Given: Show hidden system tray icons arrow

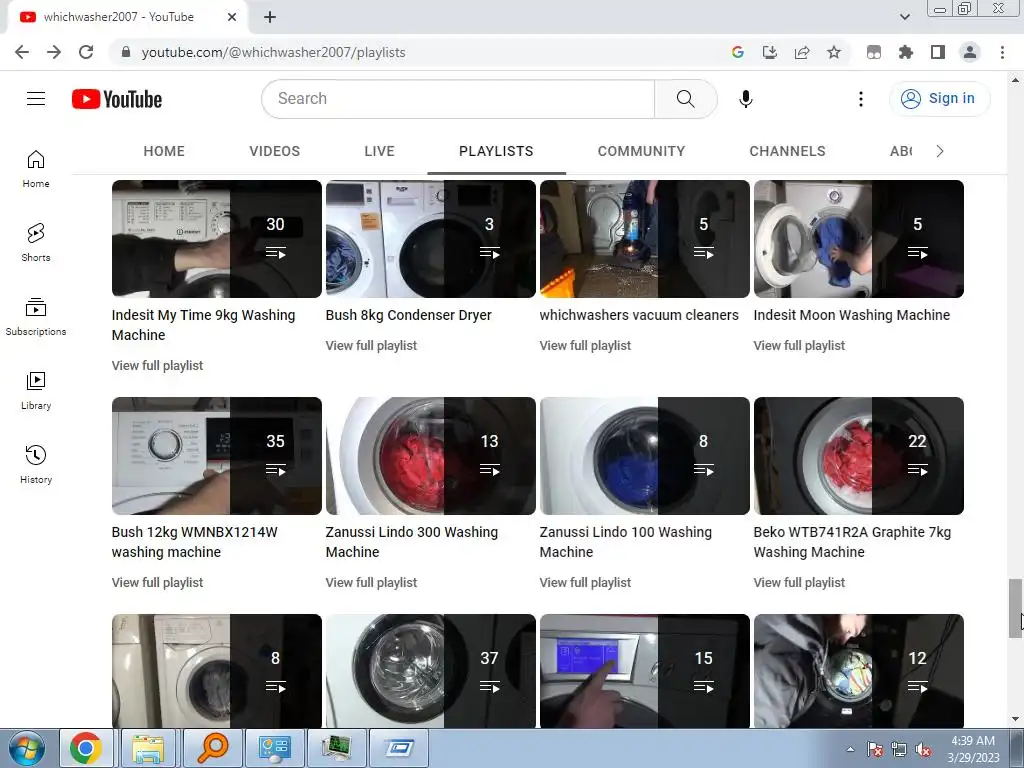Looking at the screenshot, I should coord(850,749).
